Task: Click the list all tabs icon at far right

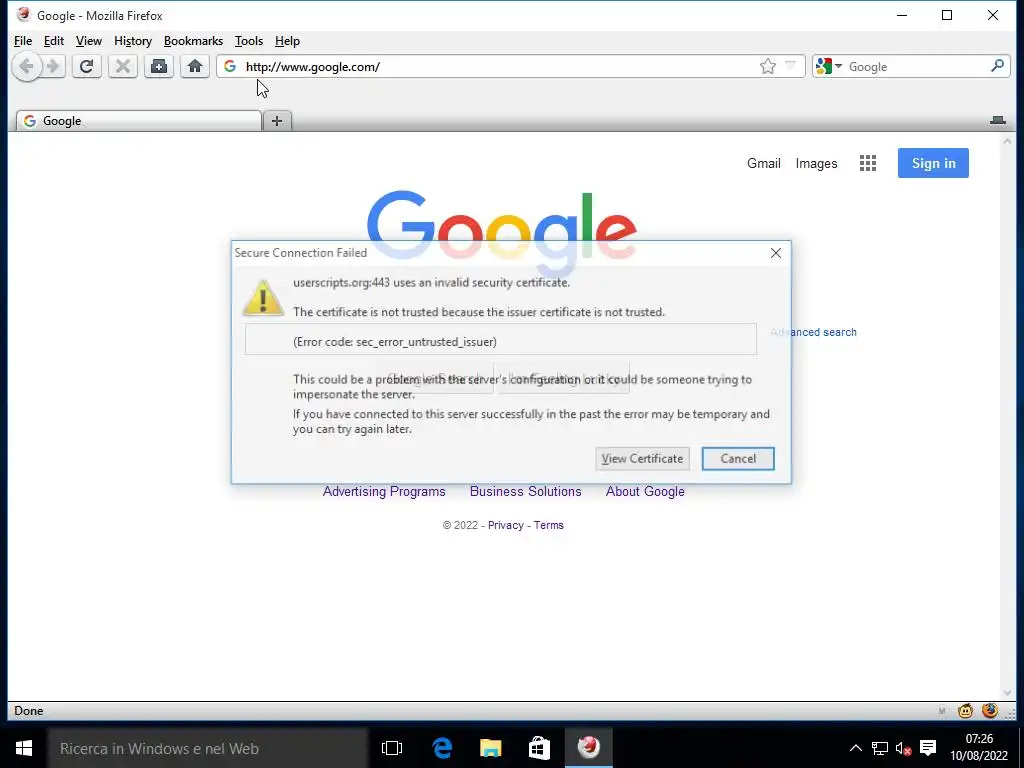Action: 998,120
